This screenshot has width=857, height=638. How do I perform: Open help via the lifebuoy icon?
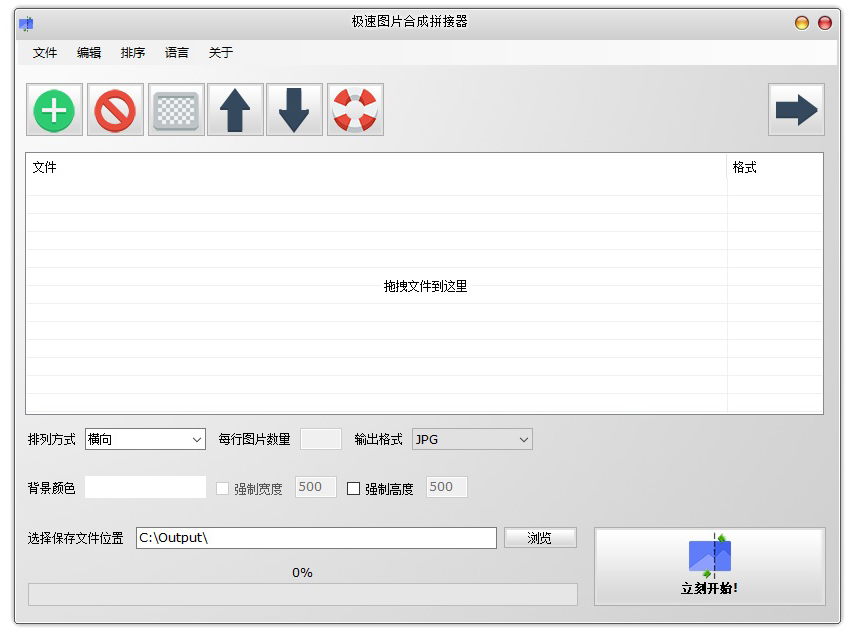(x=355, y=110)
